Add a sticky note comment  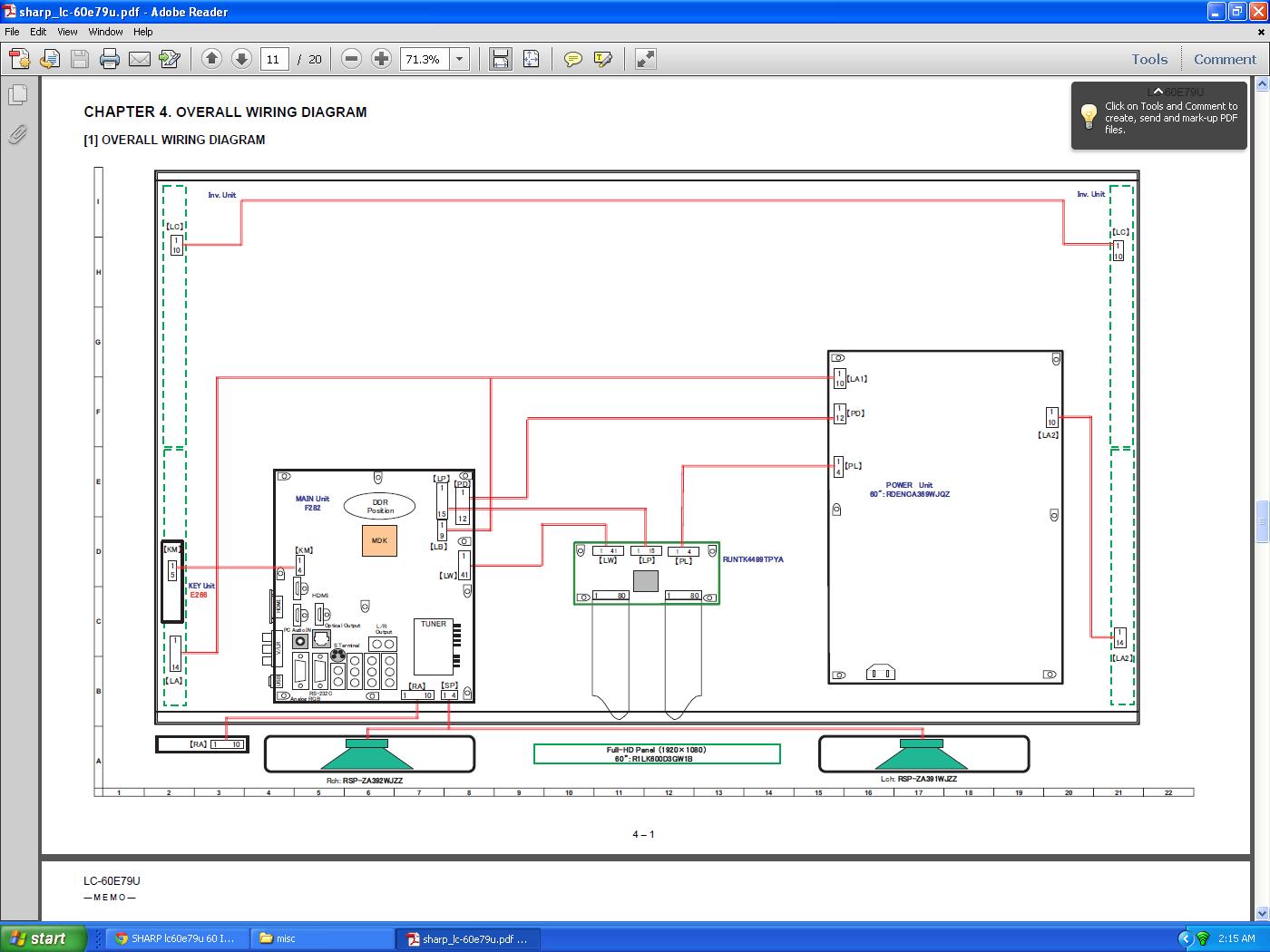coord(572,60)
